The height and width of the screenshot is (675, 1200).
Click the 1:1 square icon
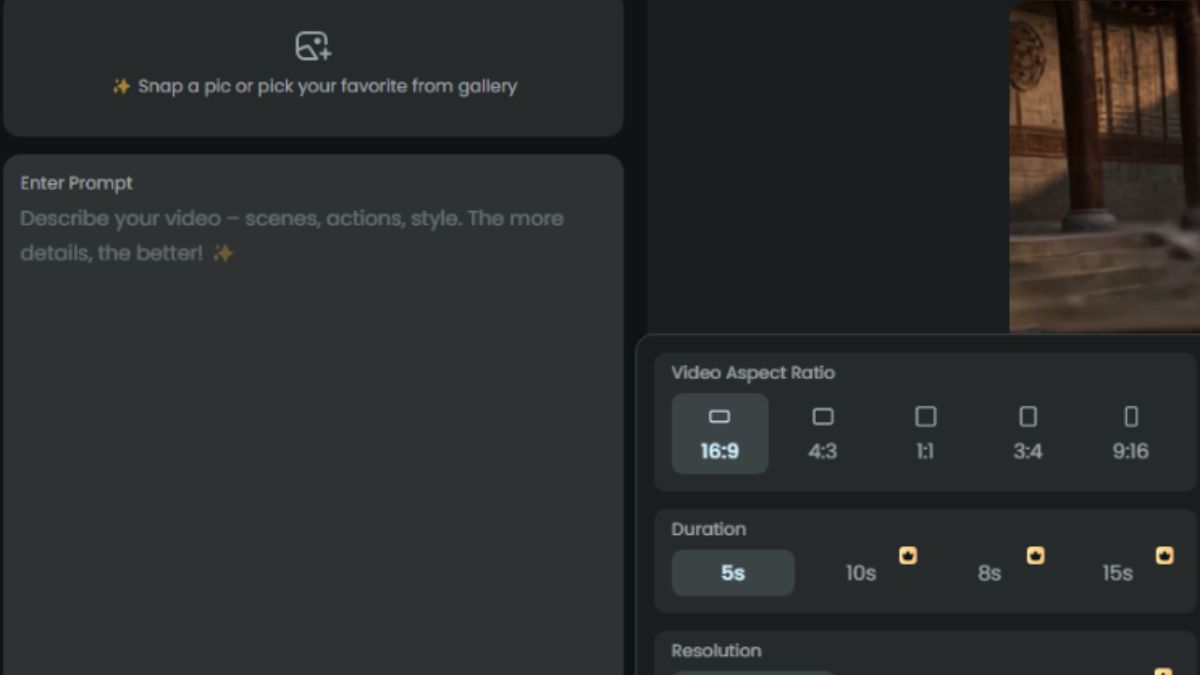click(926, 416)
